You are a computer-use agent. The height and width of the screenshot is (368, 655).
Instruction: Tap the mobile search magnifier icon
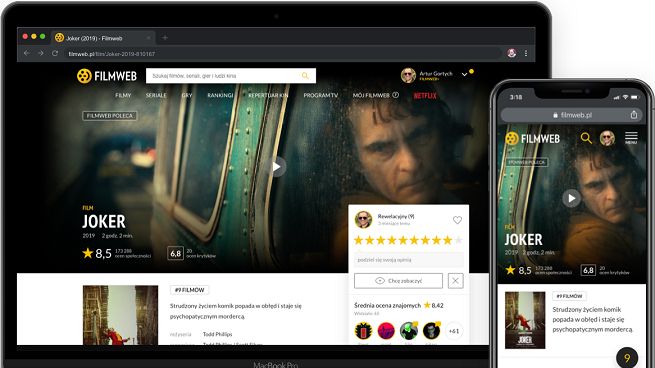tap(586, 138)
